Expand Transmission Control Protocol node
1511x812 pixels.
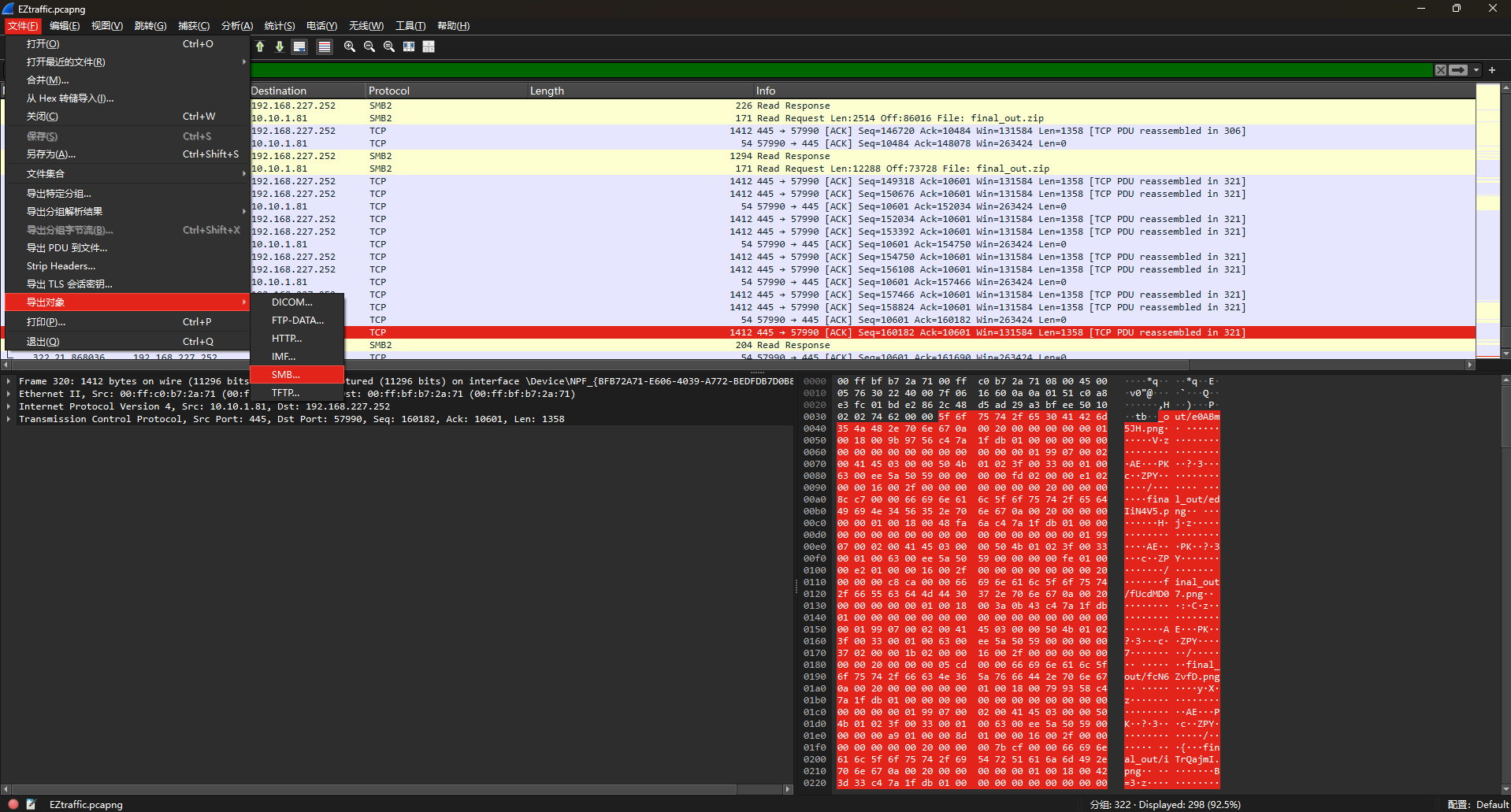(x=9, y=419)
